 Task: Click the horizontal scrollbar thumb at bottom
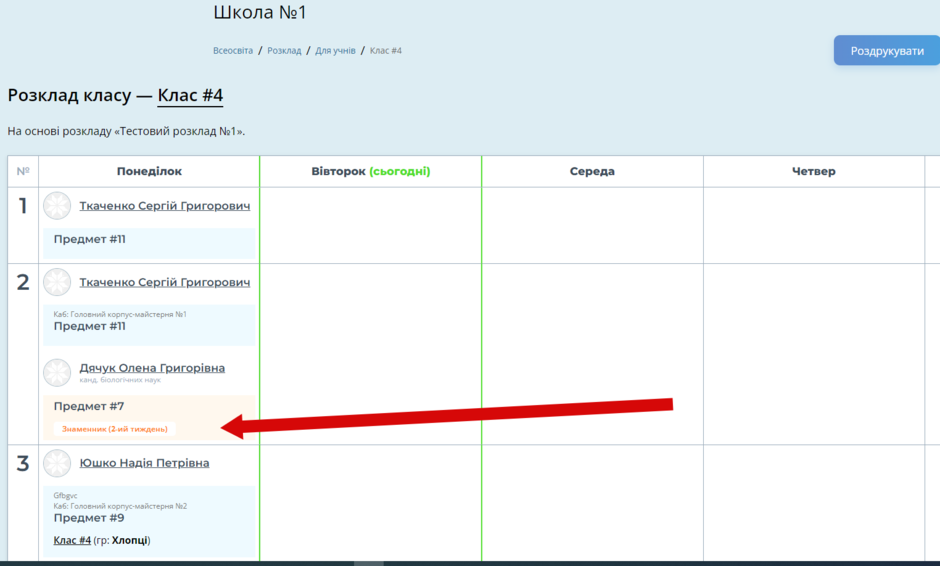(369, 564)
